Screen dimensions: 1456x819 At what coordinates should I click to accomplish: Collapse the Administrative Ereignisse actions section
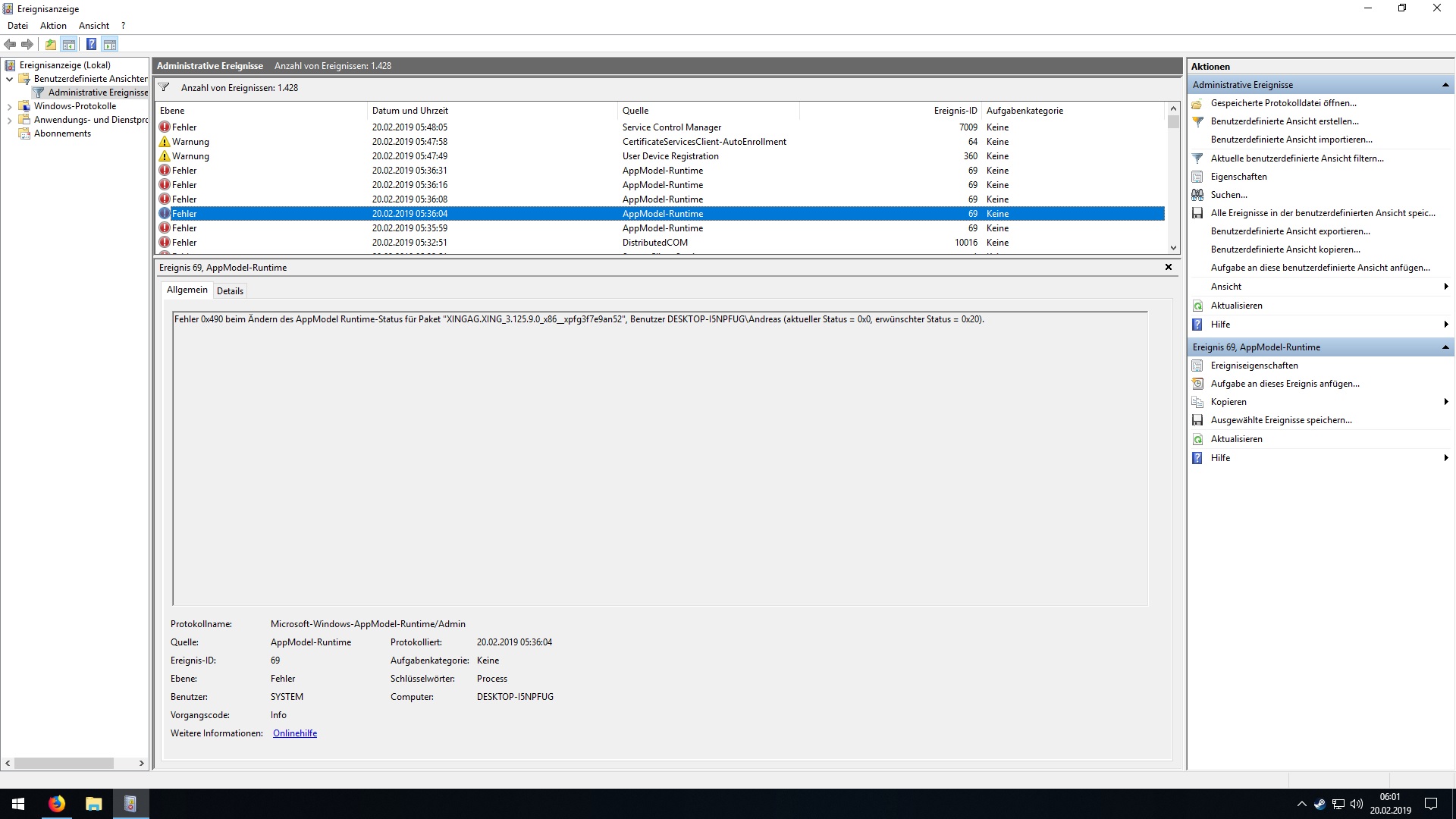point(1445,85)
